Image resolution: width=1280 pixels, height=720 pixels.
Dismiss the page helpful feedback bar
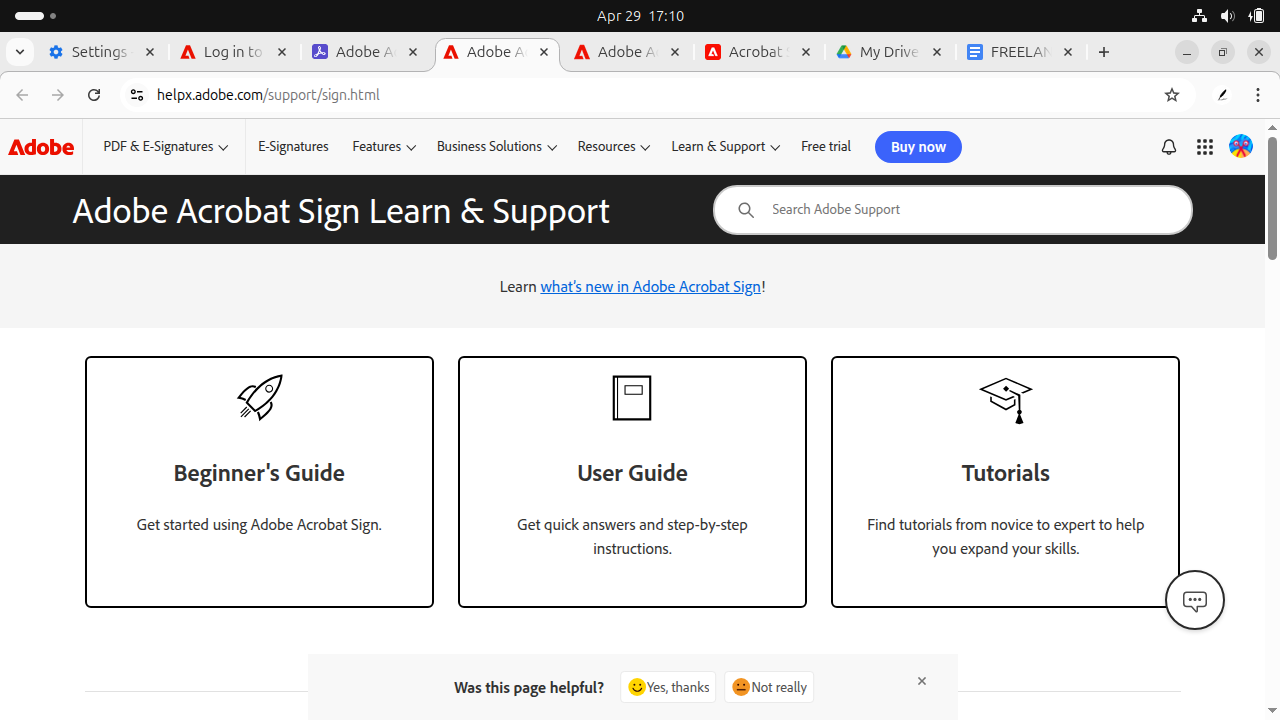pos(922,681)
